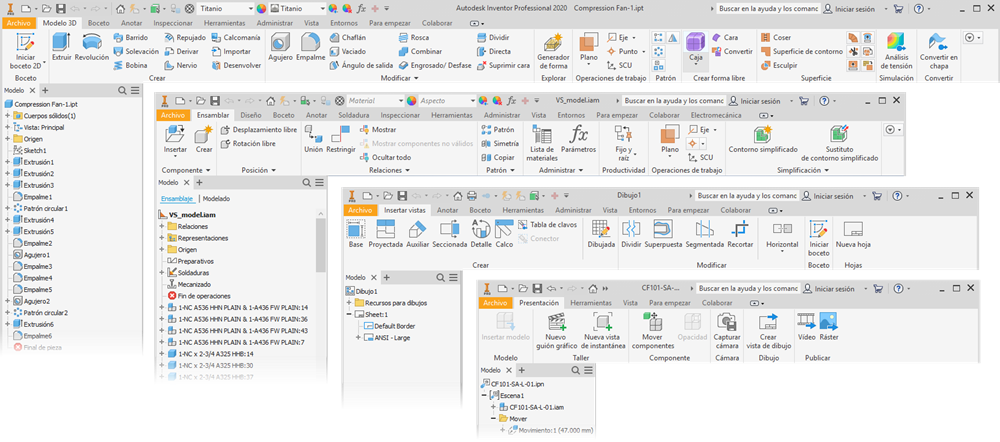Switch to Diseño tab in assembly window

251,115
